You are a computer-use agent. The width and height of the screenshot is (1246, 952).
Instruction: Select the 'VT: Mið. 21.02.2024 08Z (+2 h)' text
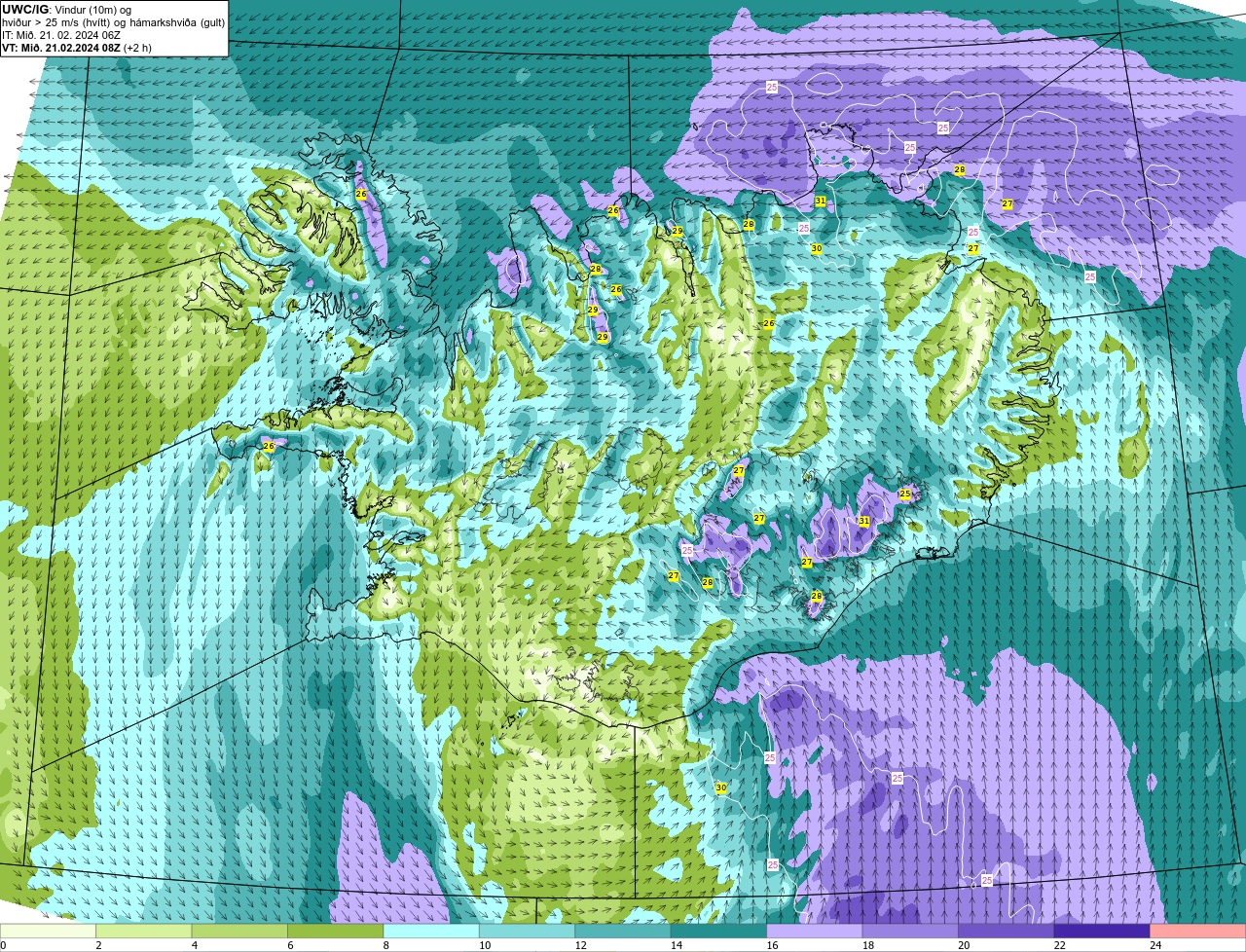(77, 48)
